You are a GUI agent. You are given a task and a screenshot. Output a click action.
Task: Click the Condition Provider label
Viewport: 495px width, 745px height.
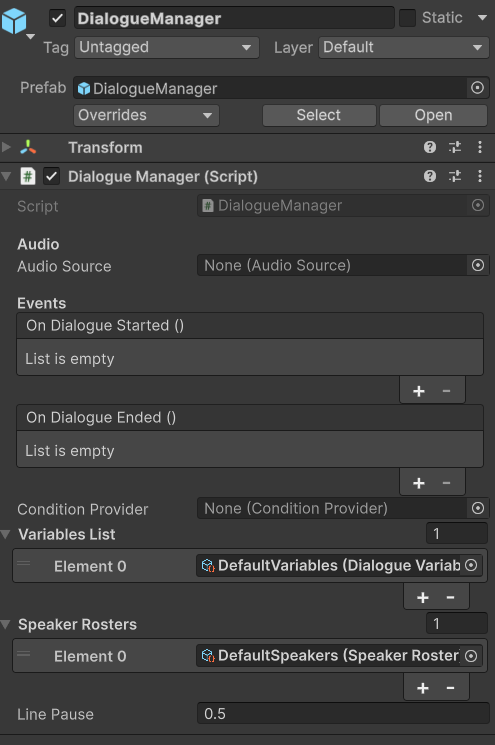83,509
